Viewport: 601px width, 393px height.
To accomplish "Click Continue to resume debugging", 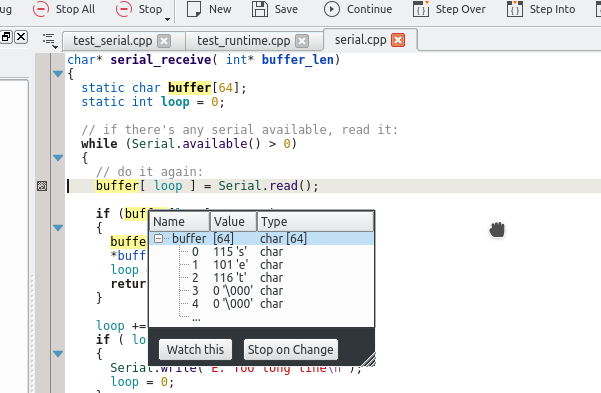I will pos(358,9).
